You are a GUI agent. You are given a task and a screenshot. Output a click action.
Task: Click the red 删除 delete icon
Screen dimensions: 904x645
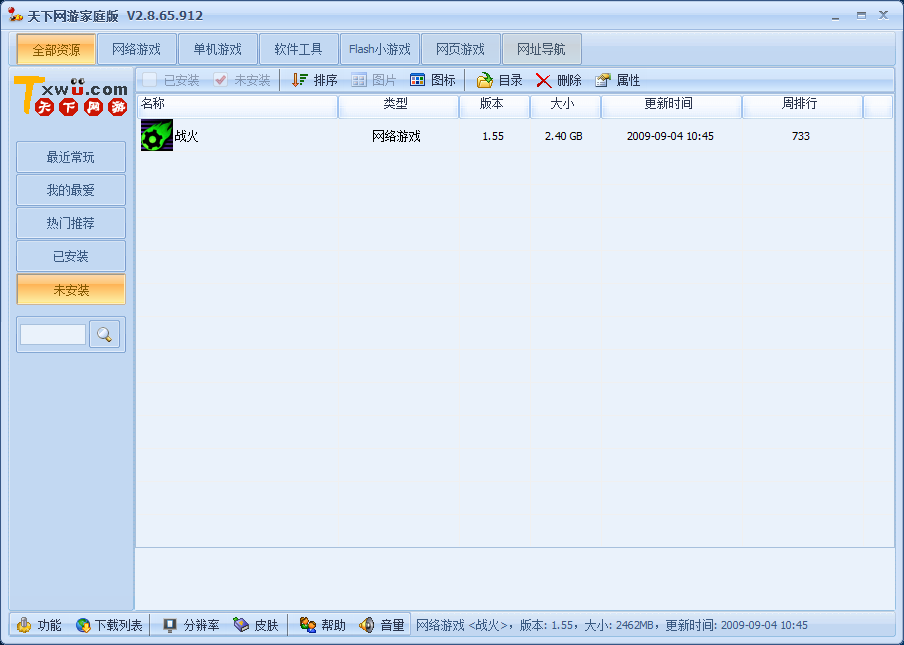[544, 80]
